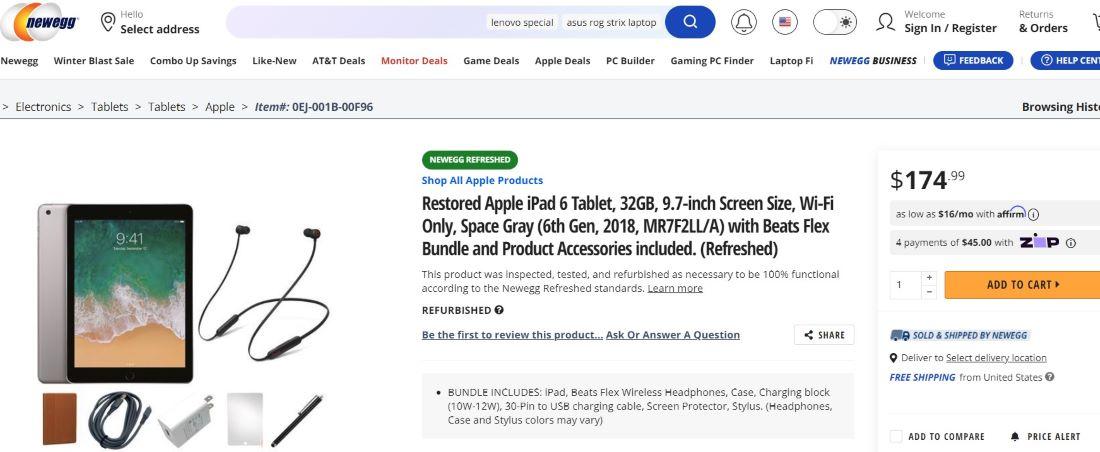Click the Affirm info icon
Viewport: 1100px width, 452px height.
1033,214
